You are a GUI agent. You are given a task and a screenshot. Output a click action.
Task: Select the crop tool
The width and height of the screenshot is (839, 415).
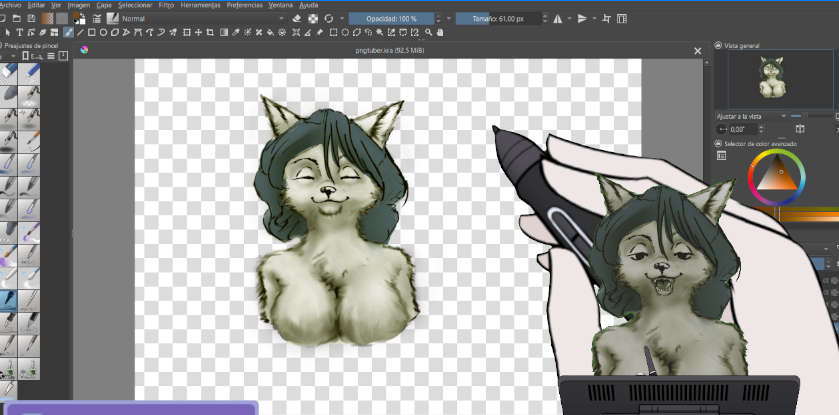pyautogui.click(x=210, y=33)
